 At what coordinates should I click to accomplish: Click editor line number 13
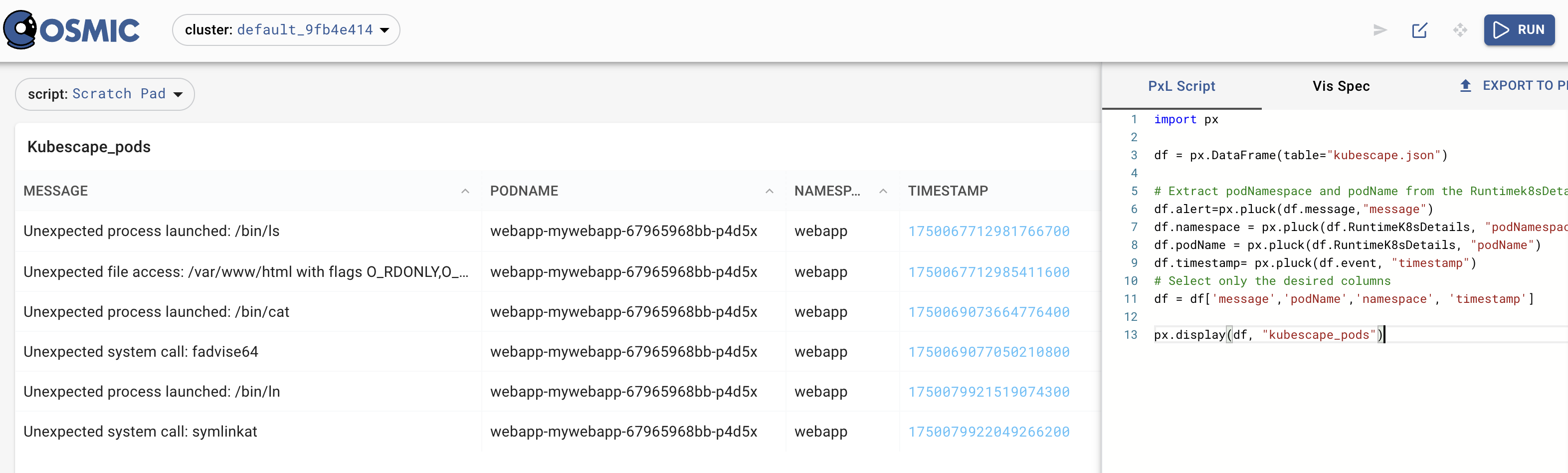(x=1130, y=335)
